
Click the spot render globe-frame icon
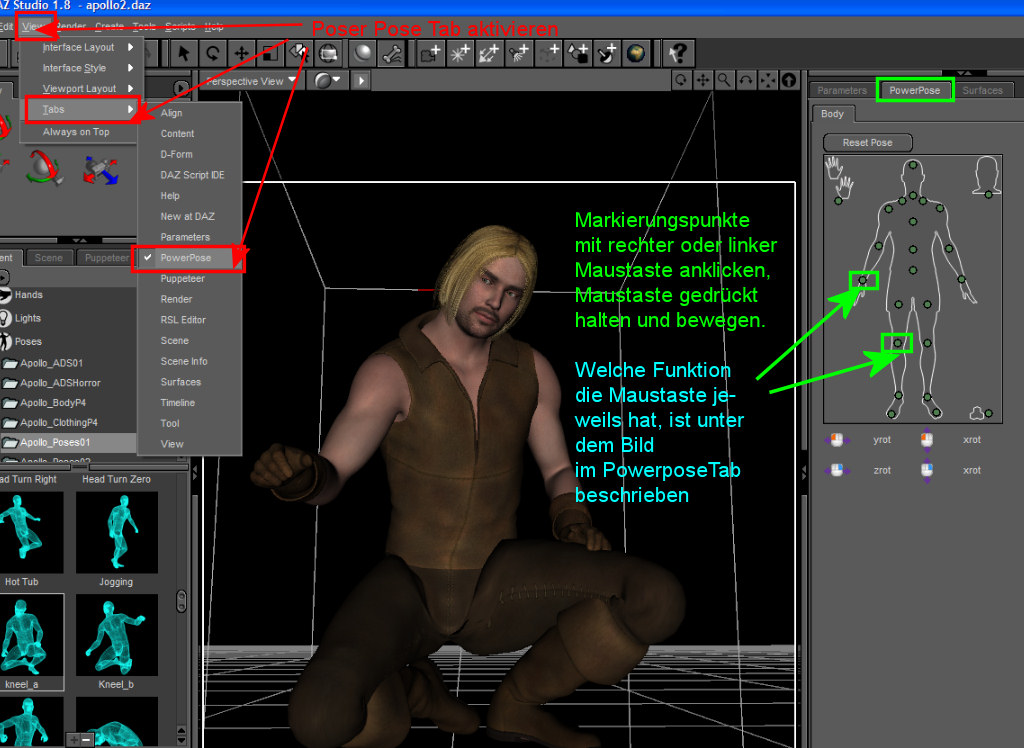(328, 54)
